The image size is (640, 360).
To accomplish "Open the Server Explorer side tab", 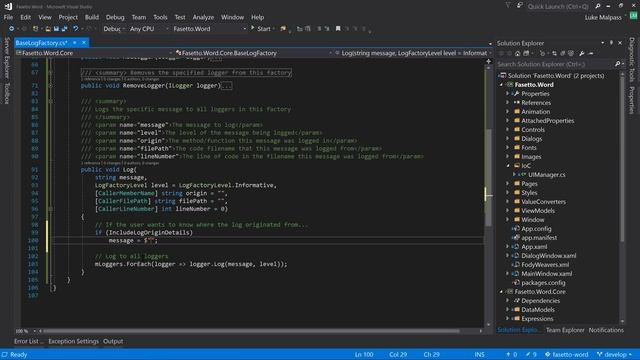I will (x=7, y=58).
